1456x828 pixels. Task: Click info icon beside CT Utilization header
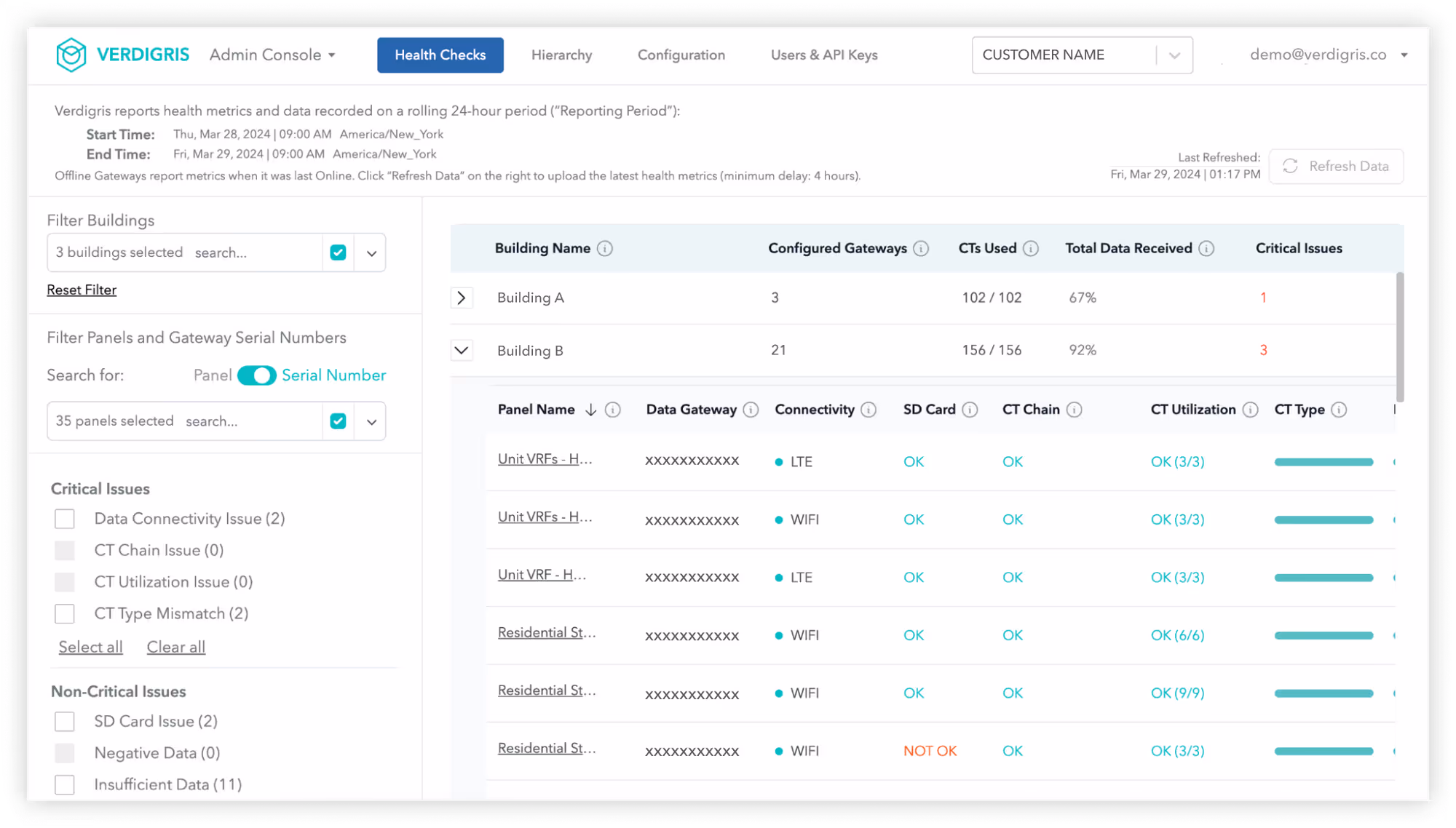[x=1250, y=410]
